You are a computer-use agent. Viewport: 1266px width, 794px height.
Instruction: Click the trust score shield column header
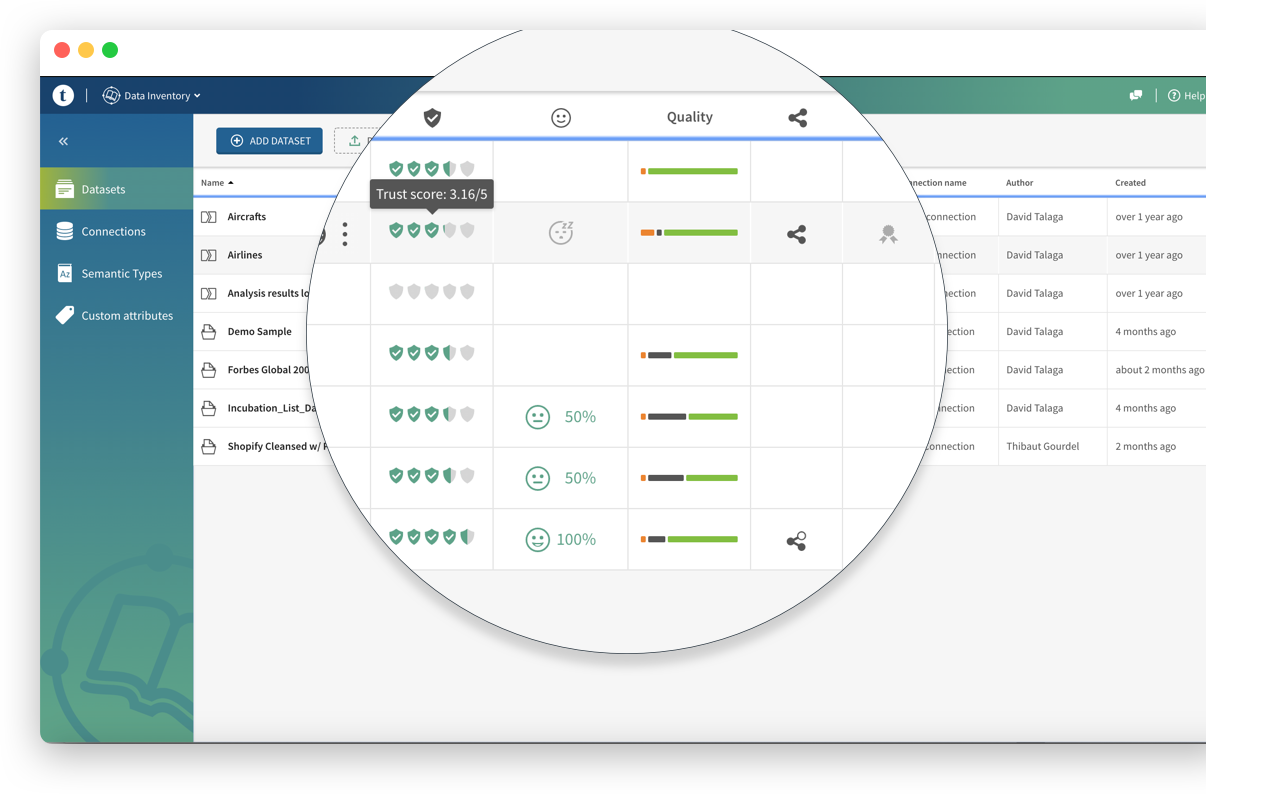pos(432,118)
